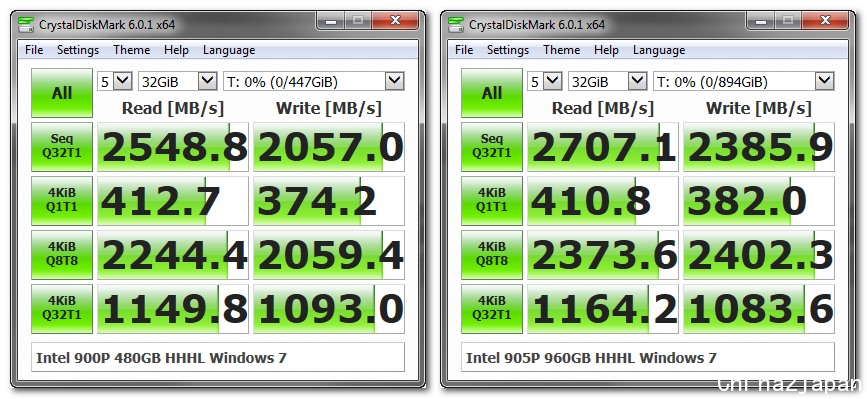Open the 32GiB test size dropdown in the left window
The image size is (867, 399).
point(177,82)
